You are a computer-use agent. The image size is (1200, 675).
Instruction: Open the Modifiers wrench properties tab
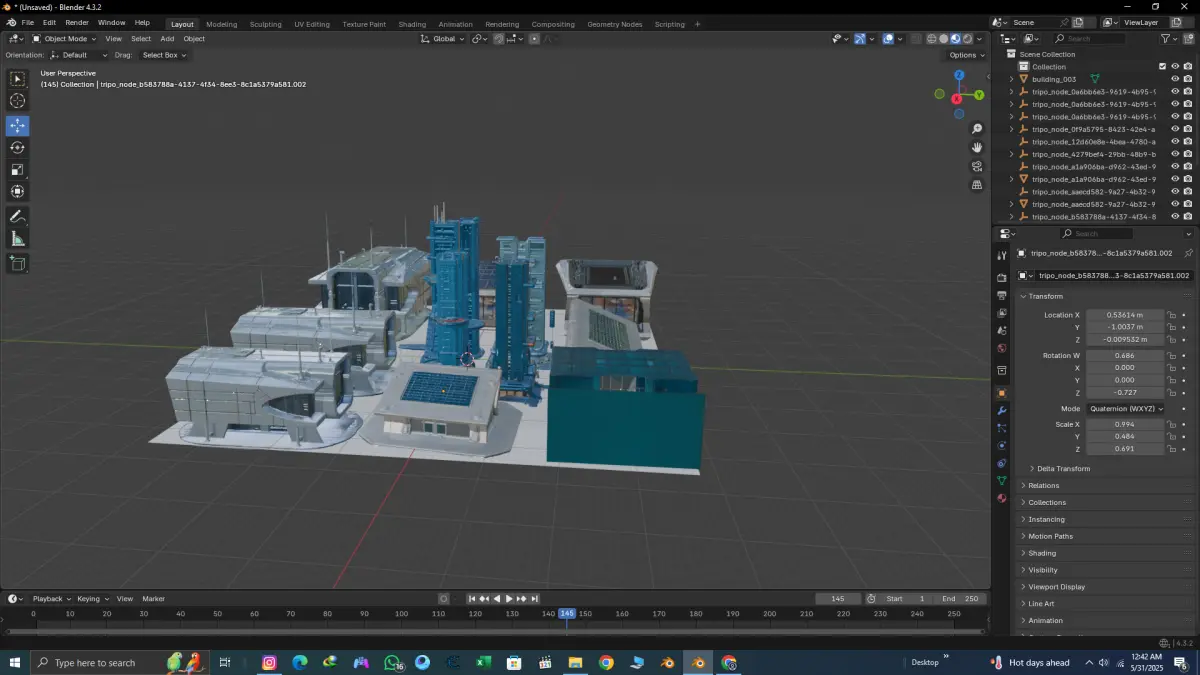tap(1001, 411)
